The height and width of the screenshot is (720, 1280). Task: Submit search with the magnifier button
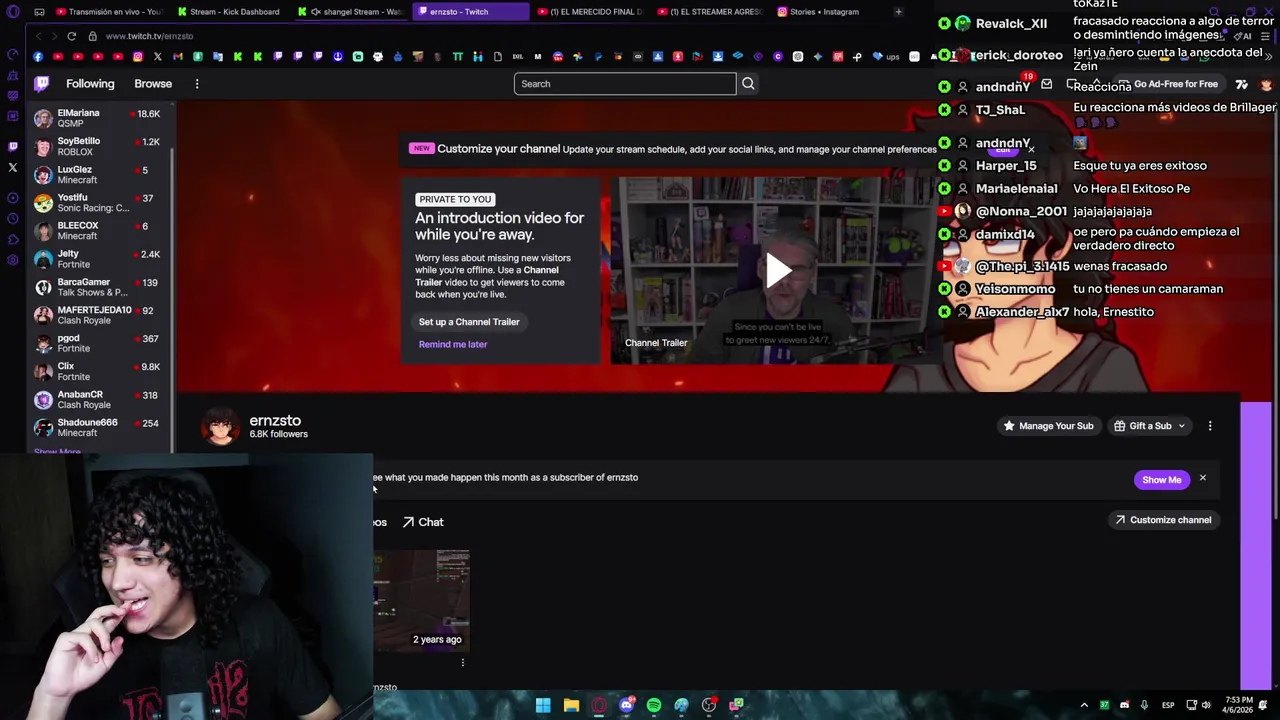click(x=748, y=84)
